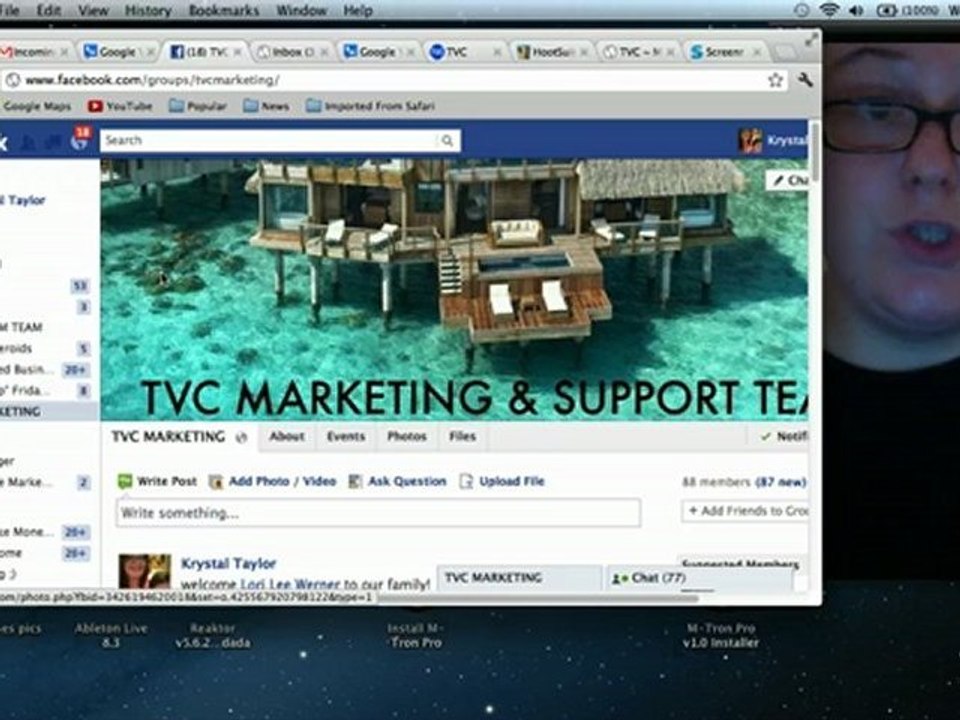Image resolution: width=960 pixels, height=720 pixels.
Task: Click the volume icon in the menu bar
Action: coord(857,10)
